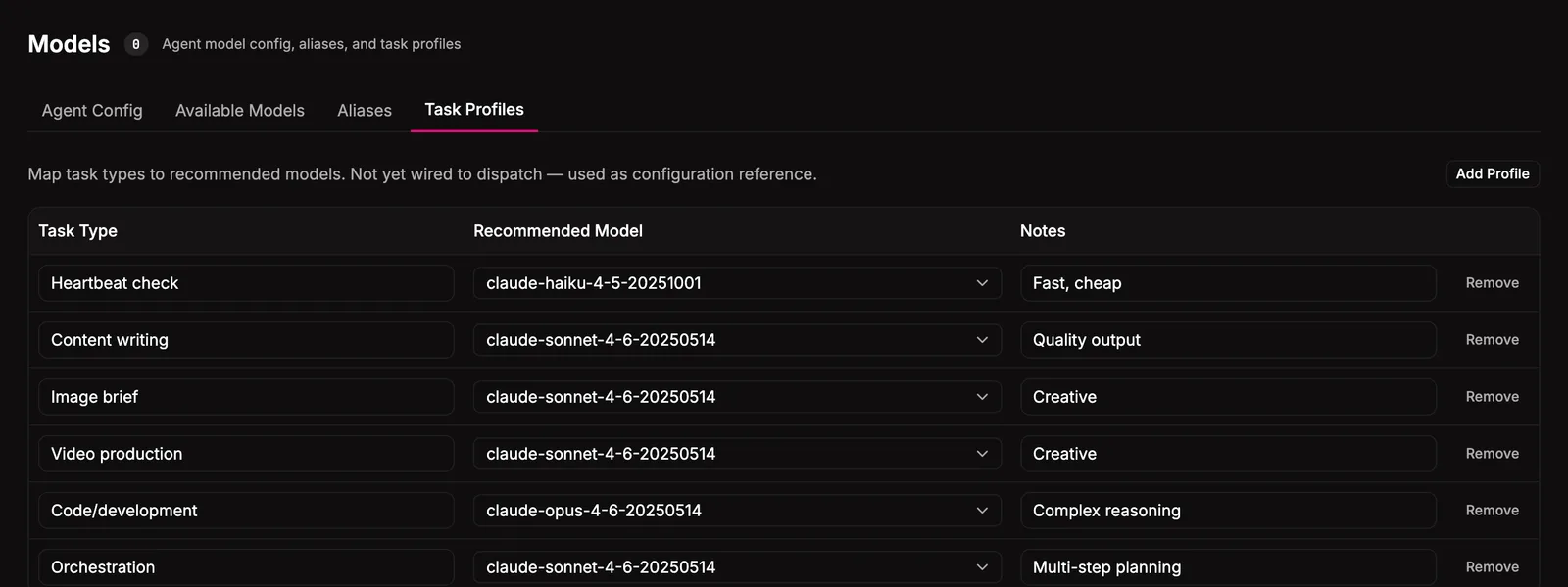This screenshot has height=587, width=1568.
Task: Select the Task Profiles tab
Action: point(474,110)
